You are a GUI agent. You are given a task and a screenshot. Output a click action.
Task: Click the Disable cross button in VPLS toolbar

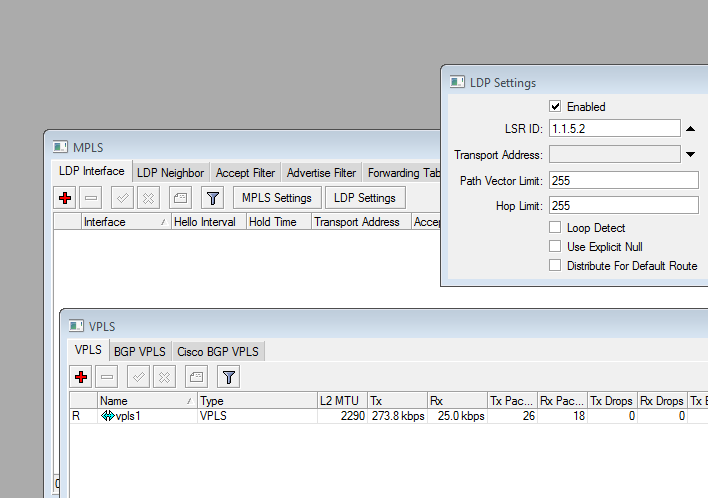tap(164, 377)
